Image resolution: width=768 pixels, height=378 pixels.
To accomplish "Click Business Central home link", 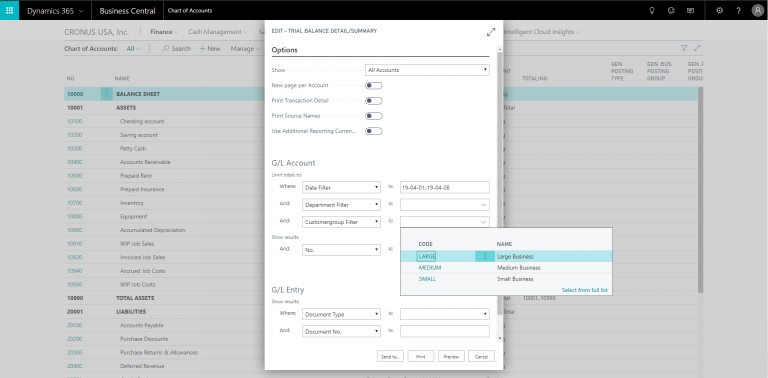I will [x=127, y=10].
